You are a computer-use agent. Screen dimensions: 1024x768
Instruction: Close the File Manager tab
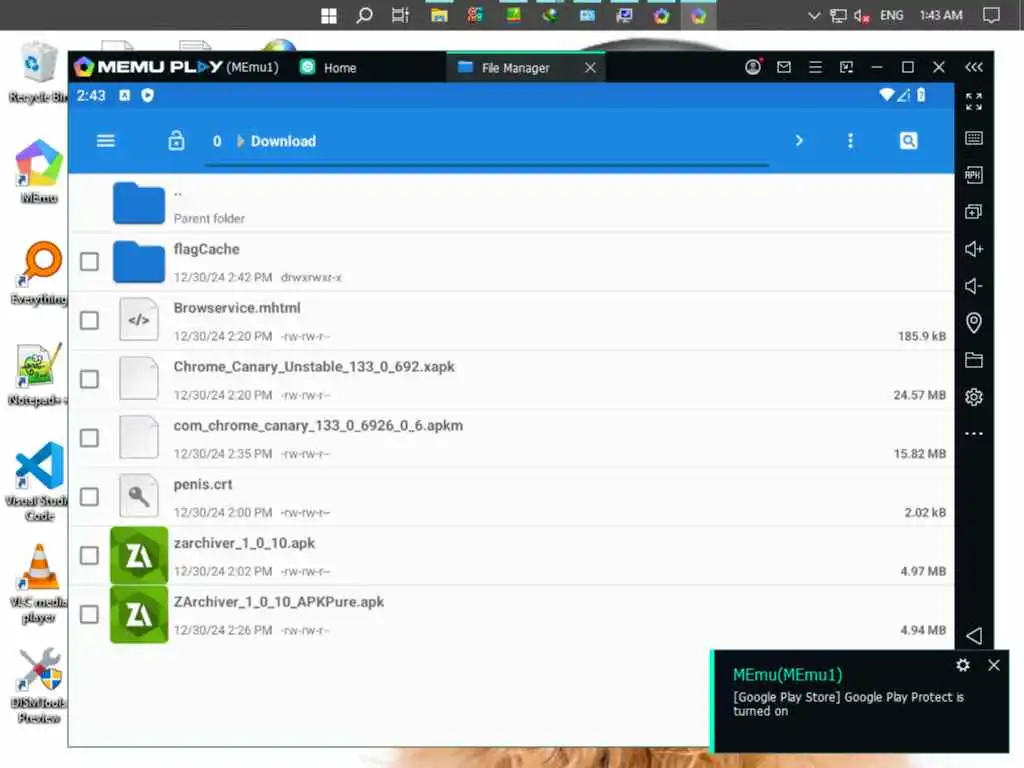590,67
